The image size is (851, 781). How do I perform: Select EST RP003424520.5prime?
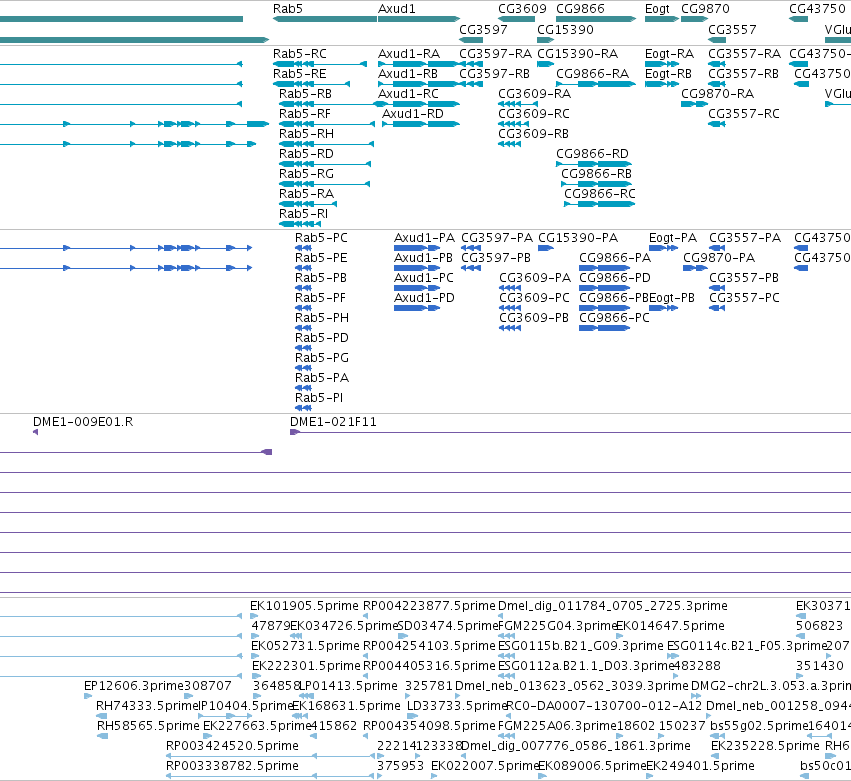tap(232, 746)
